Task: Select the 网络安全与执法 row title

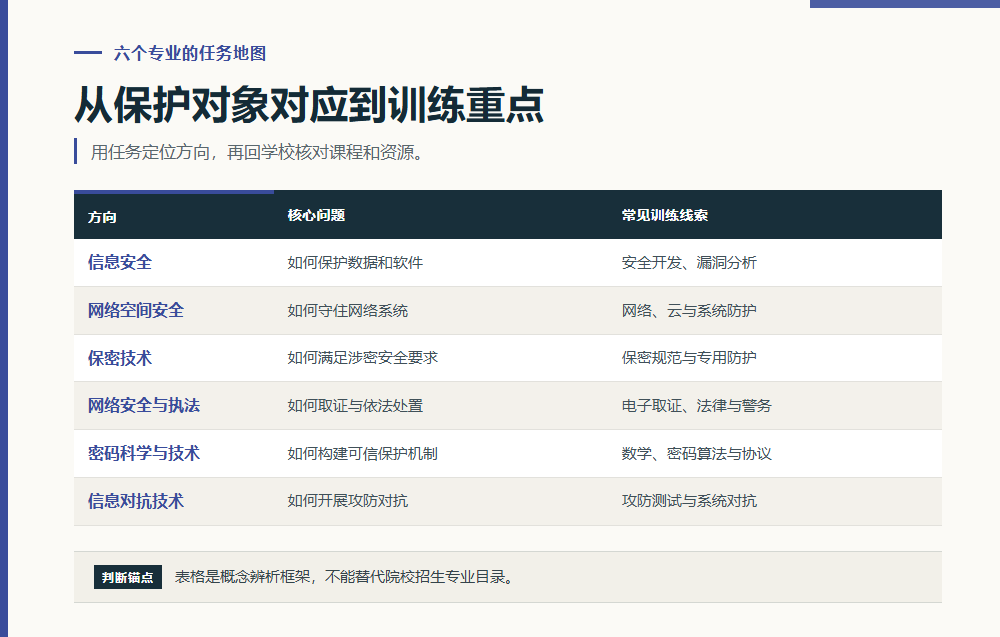Action: [x=144, y=406]
